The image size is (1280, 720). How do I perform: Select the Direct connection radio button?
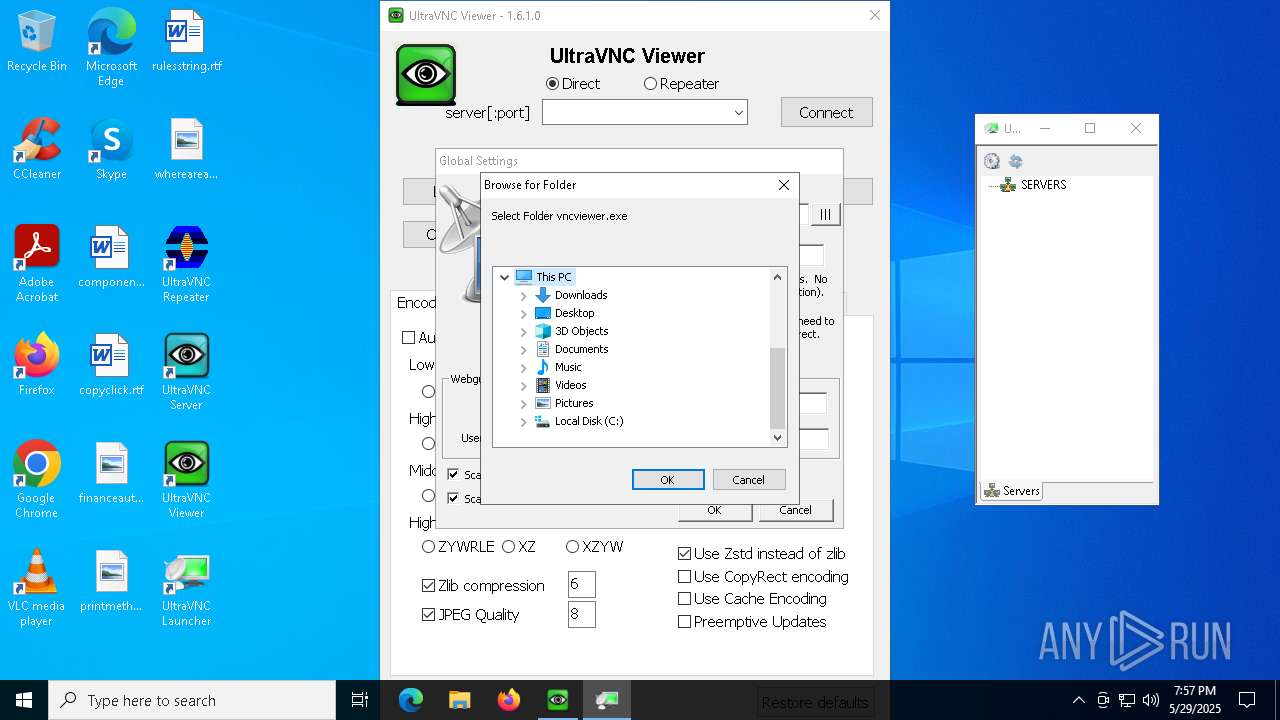click(x=553, y=84)
